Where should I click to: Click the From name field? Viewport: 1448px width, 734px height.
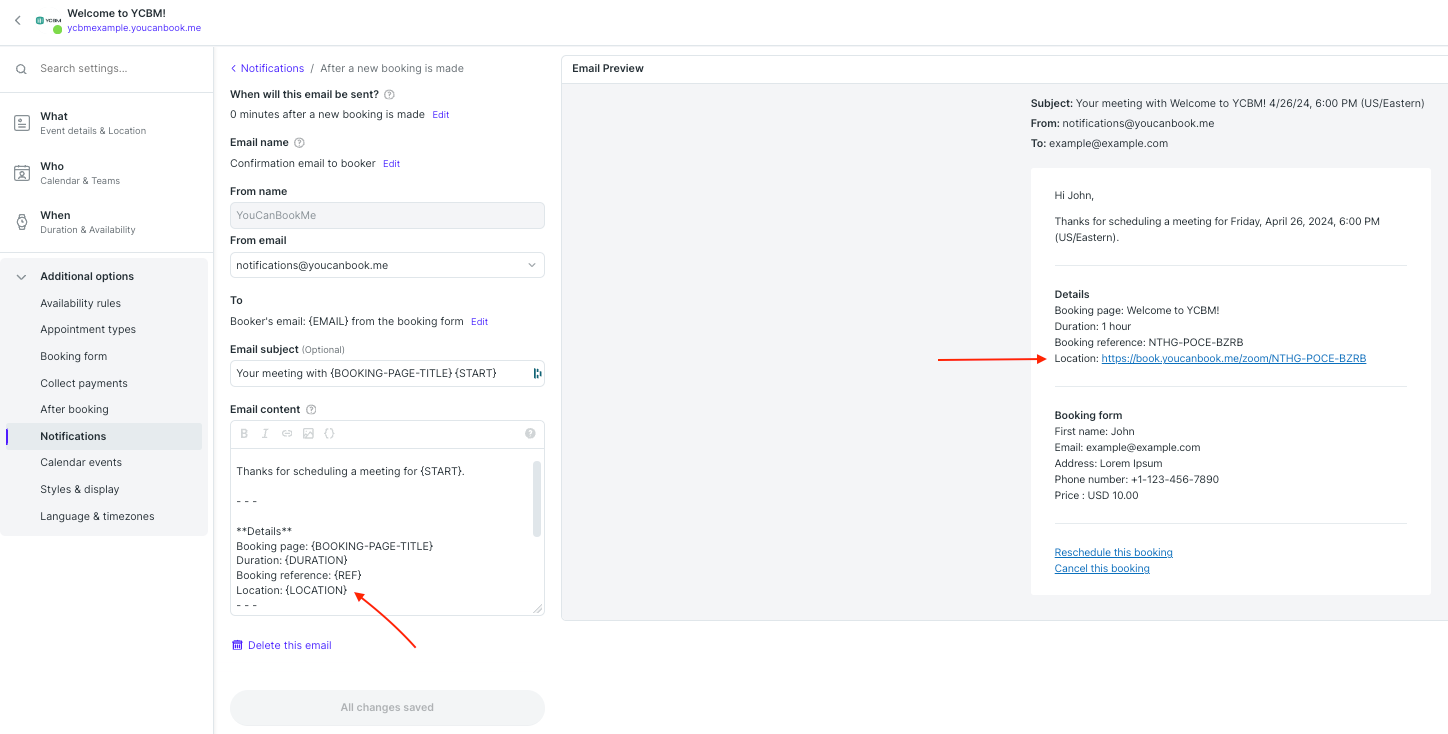387,215
